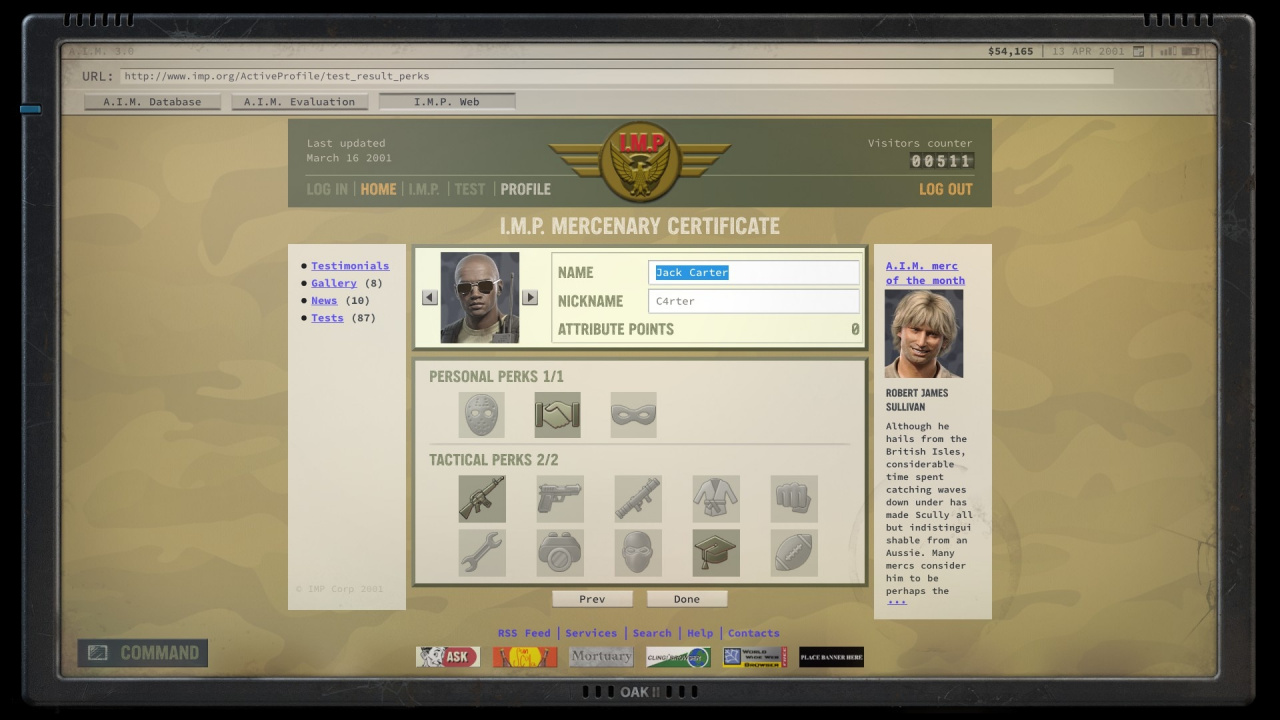Image resolution: width=1280 pixels, height=720 pixels.
Task: Select the wrench tactical perk
Action: [482, 553]
